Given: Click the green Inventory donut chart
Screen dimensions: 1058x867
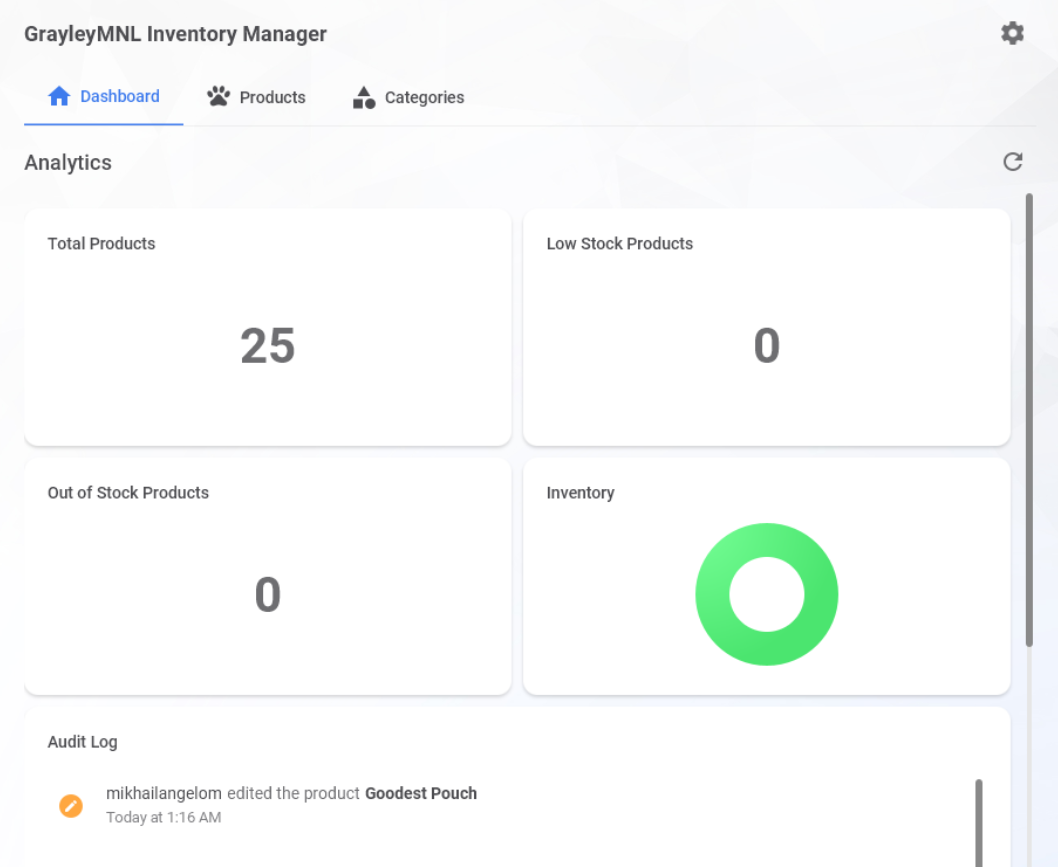Looking at the screenshot, I should [x=767, y=594].
